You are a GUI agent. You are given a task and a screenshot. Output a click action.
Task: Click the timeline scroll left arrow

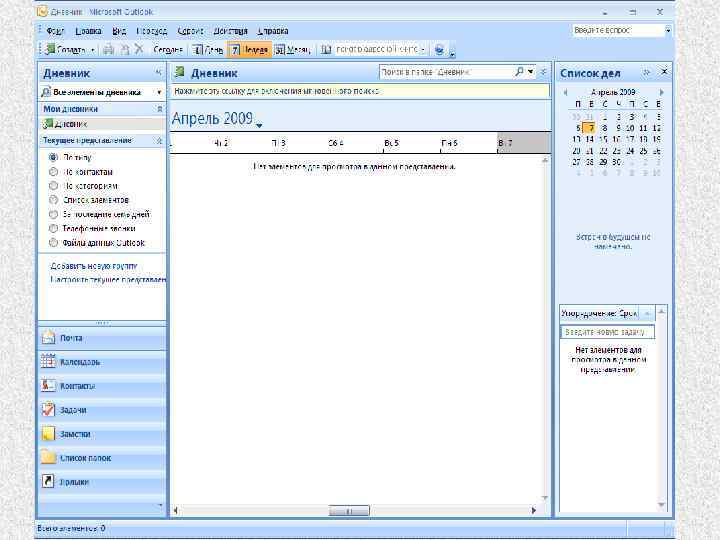(x=175, y=510)
